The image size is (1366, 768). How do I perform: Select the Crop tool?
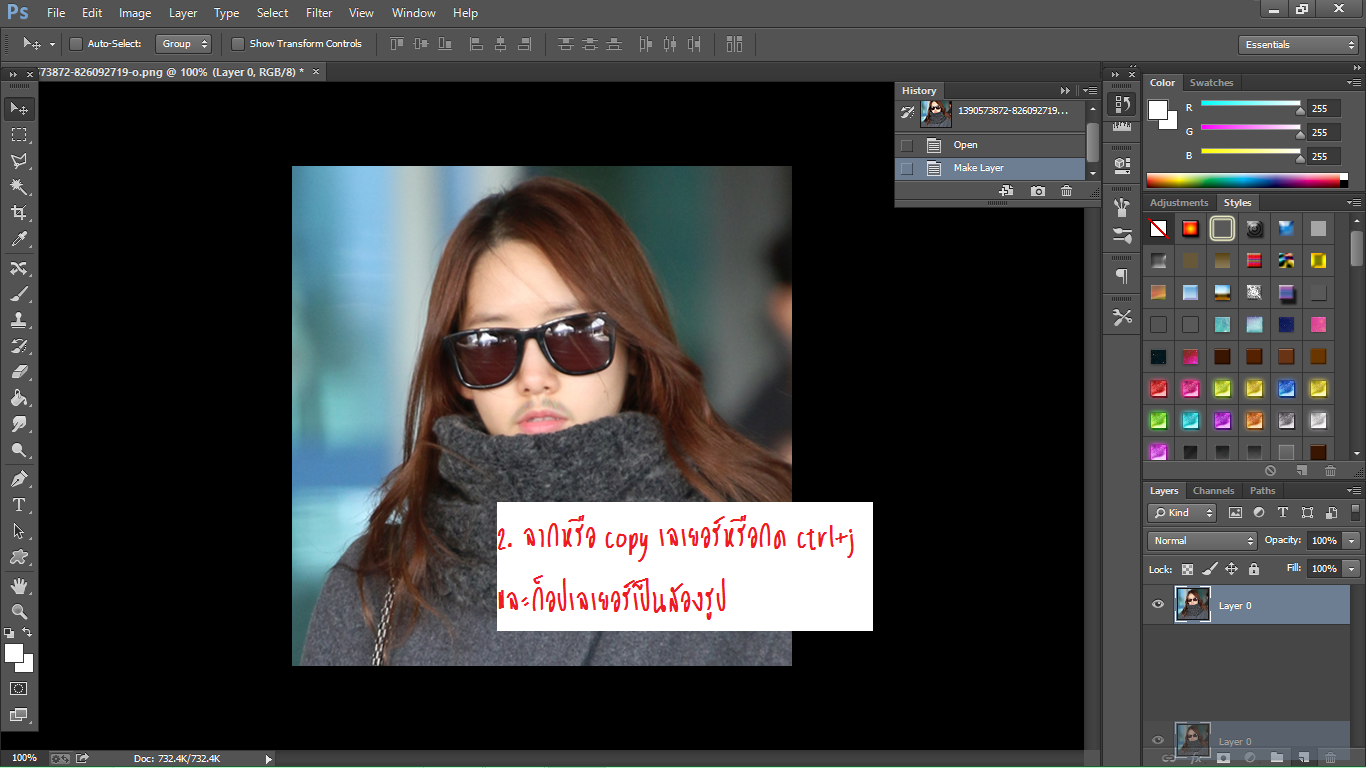click(19, 213)
